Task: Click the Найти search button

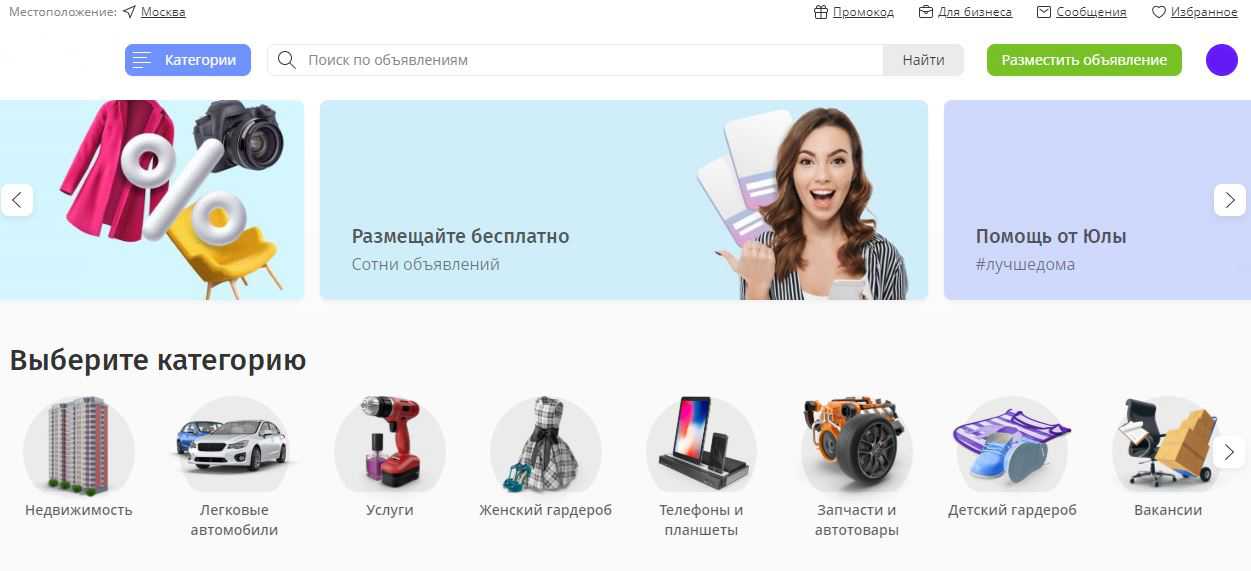Action: (923, 60)
